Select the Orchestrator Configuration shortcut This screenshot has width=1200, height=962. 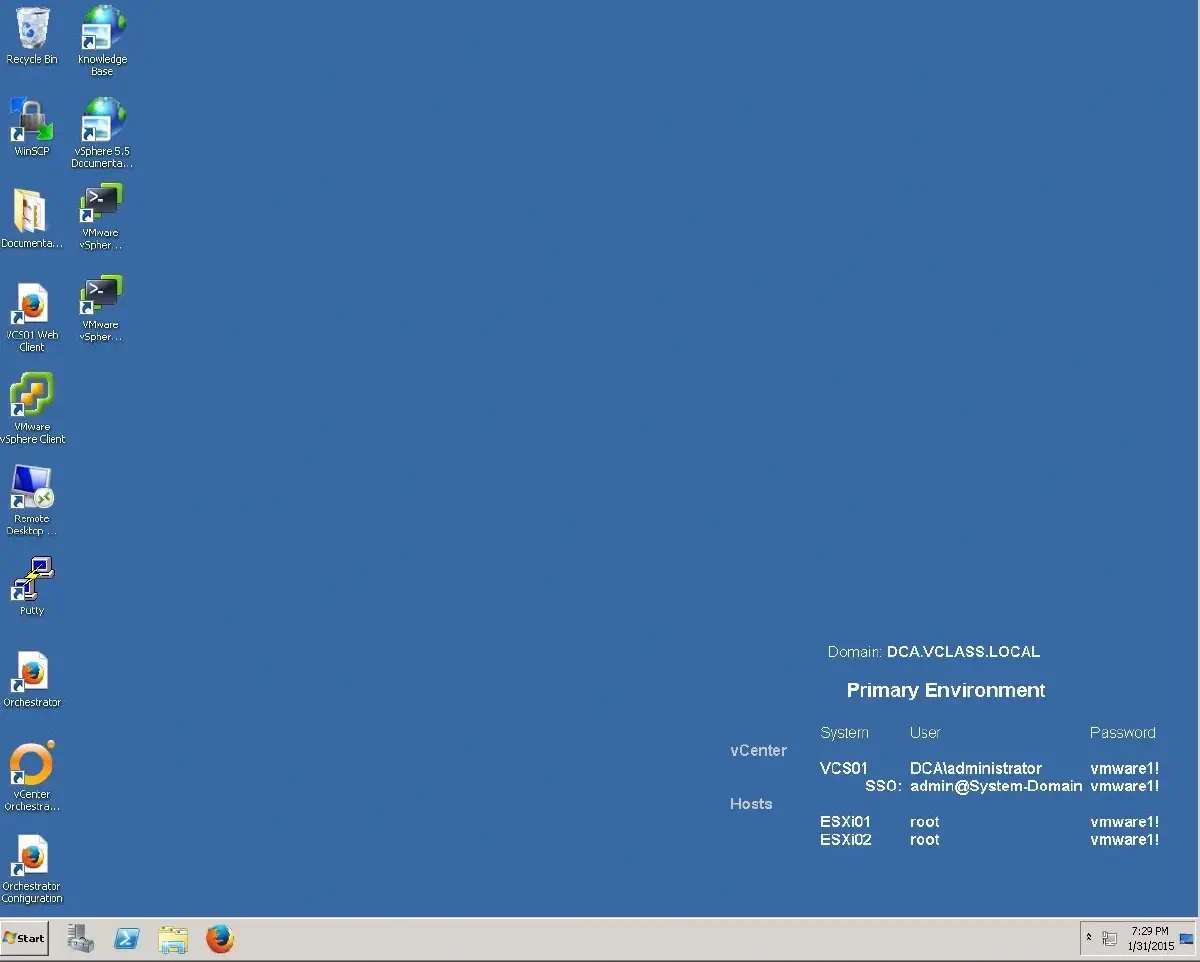(32, 857)
